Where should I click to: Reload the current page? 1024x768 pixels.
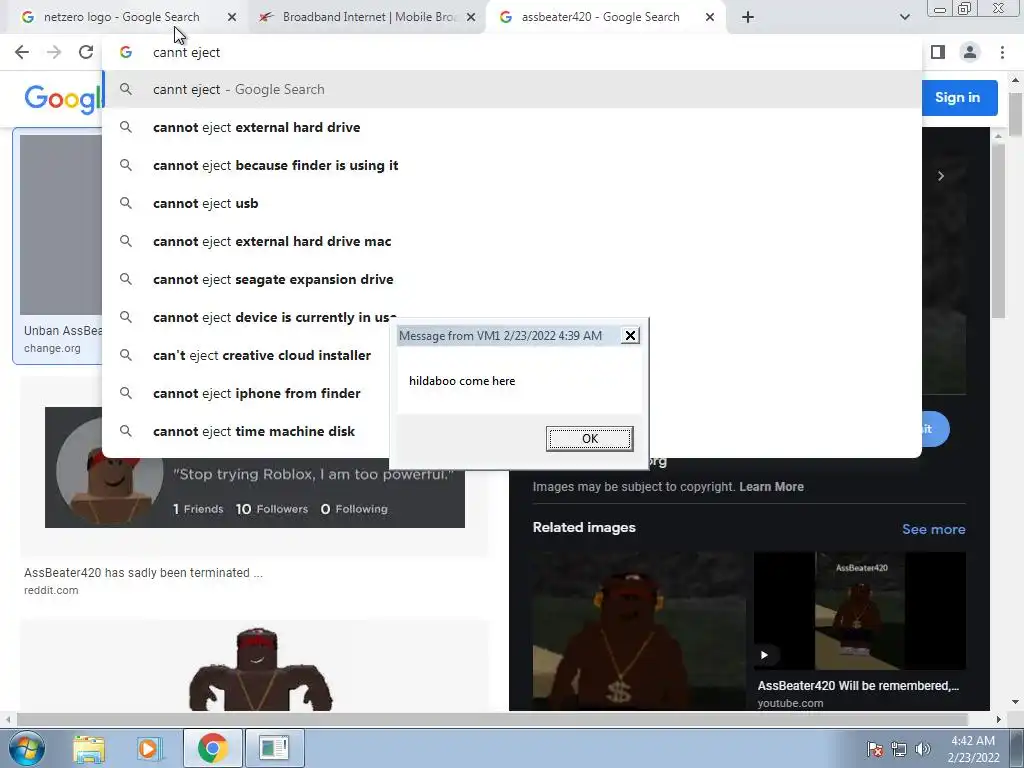pyautogui.click(x=86, y=52)
